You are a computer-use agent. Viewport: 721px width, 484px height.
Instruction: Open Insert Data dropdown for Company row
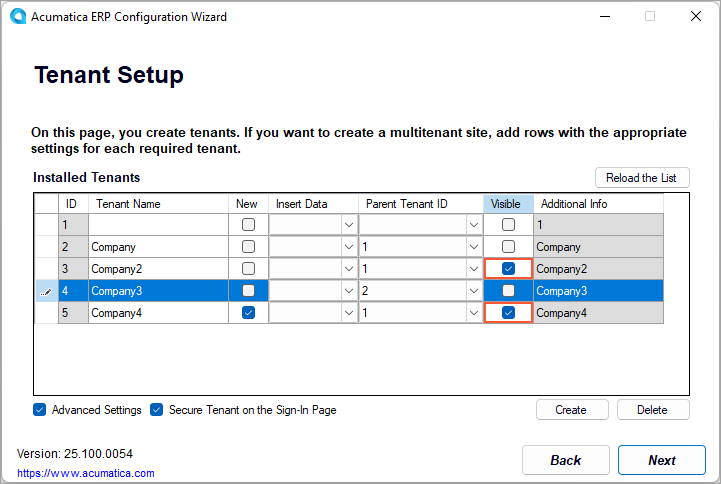[x=349, y=247]
